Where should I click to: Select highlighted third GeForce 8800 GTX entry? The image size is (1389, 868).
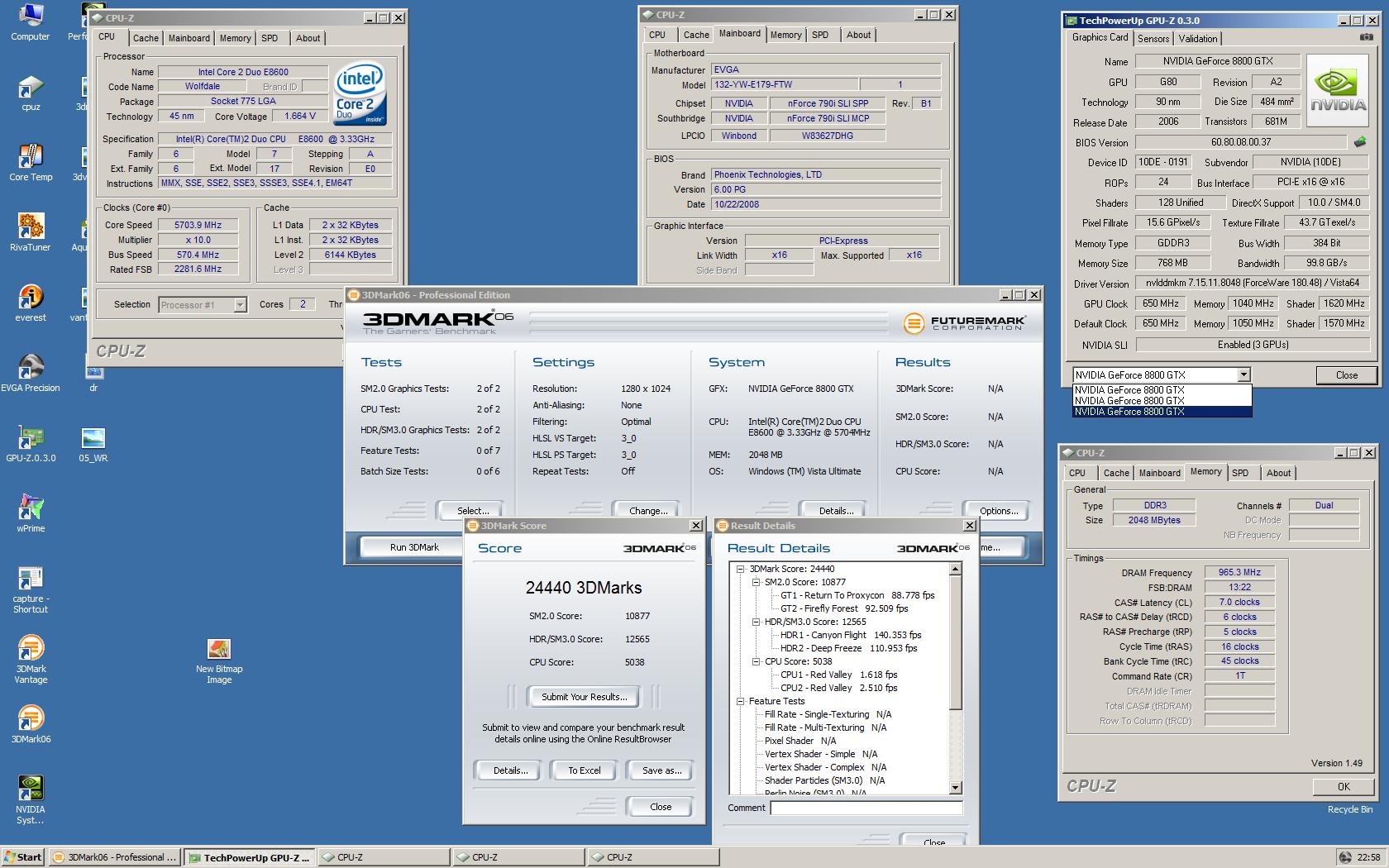(1162, 412)
